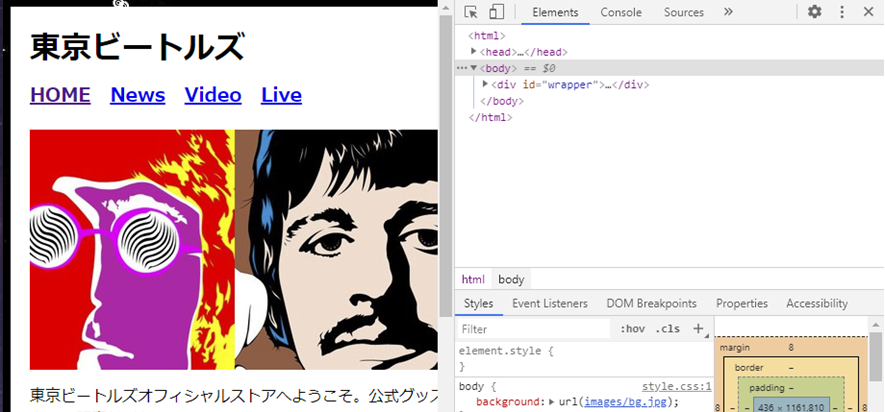885x412 pixels.
Task: Add a new style rule plus icon
Action: [699, 328]
